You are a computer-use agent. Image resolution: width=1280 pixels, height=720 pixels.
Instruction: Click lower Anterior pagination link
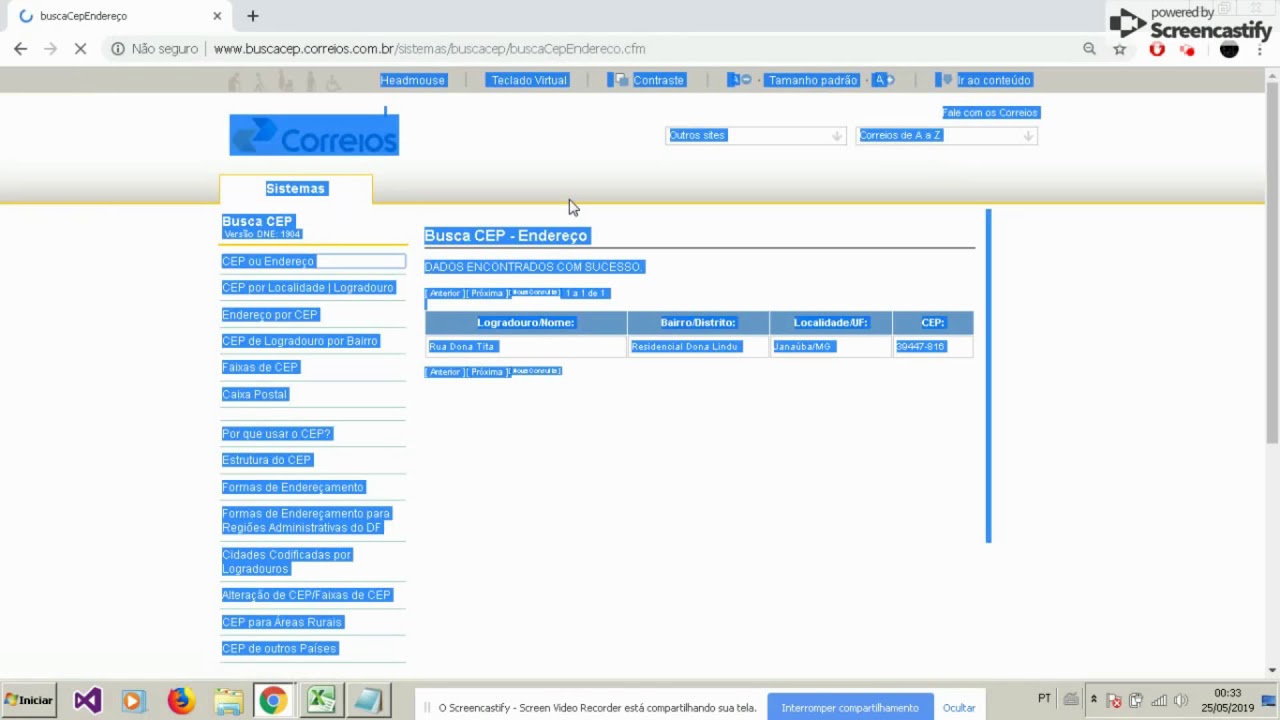click(x=445, y=372)
